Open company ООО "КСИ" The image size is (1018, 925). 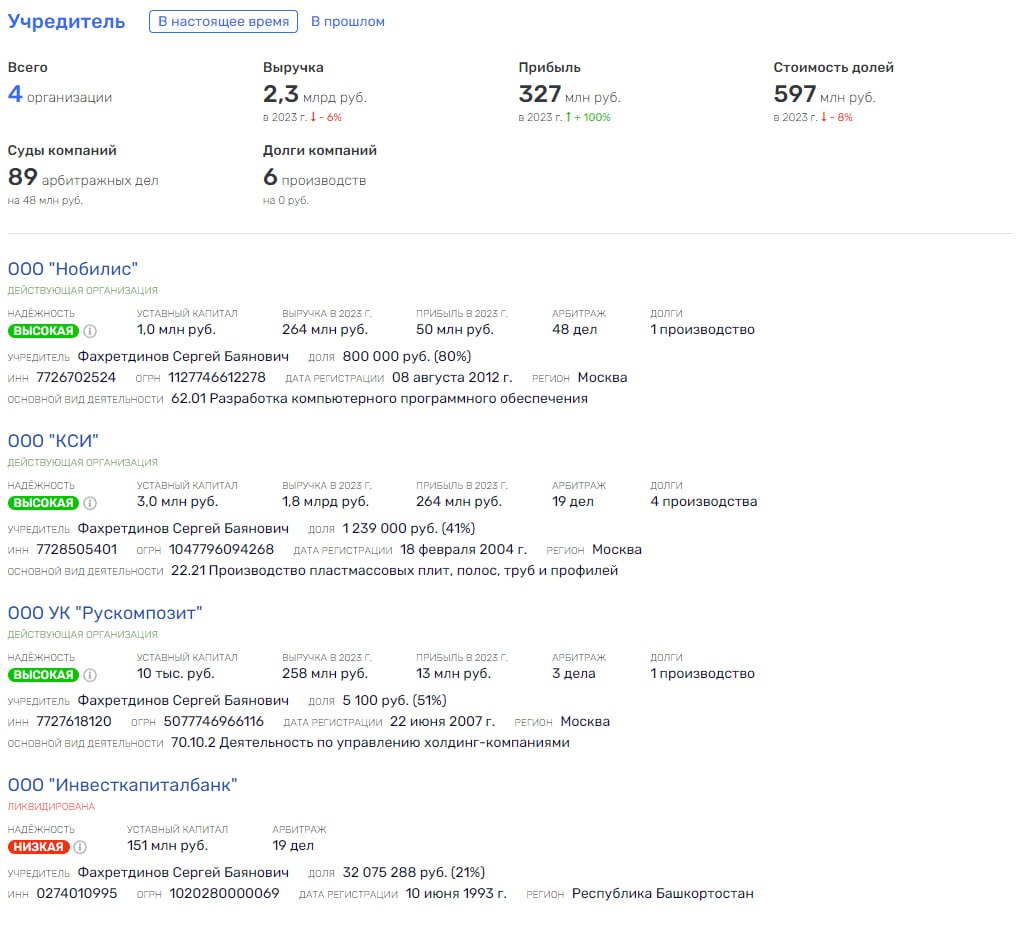pyautogui.click(x=53, y=441)
